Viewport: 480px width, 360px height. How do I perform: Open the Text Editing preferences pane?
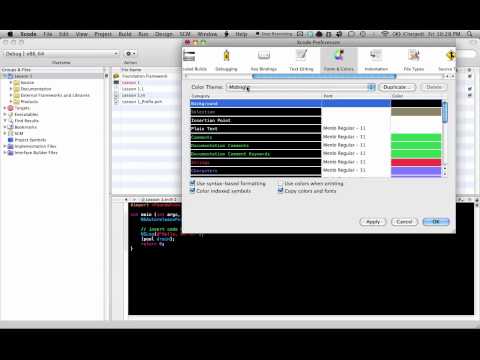click(301, 60)
